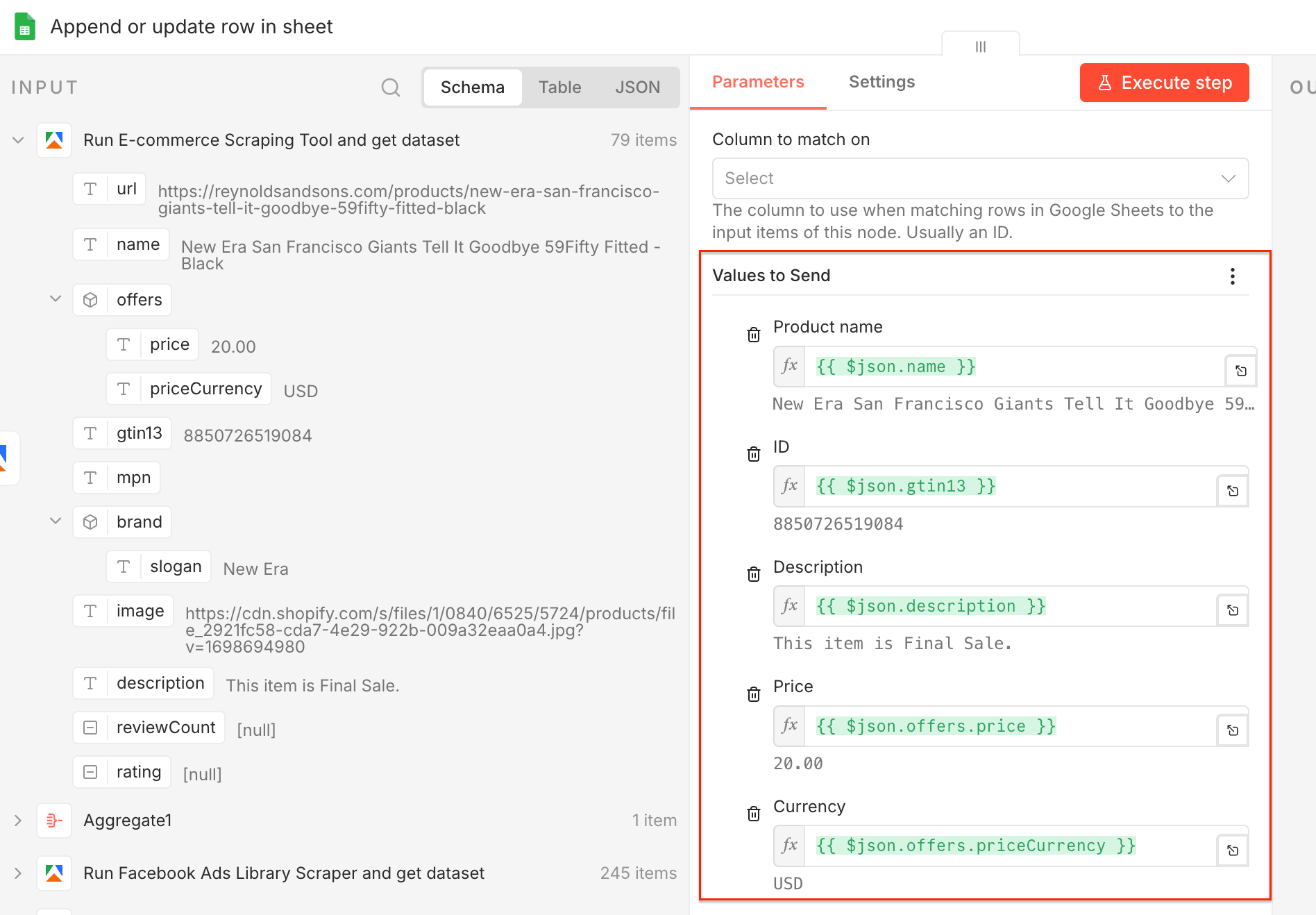Viewport: 1316px width, 915px height.
Task: Edit the Description expression field
Action: (x=1011, y=606)
